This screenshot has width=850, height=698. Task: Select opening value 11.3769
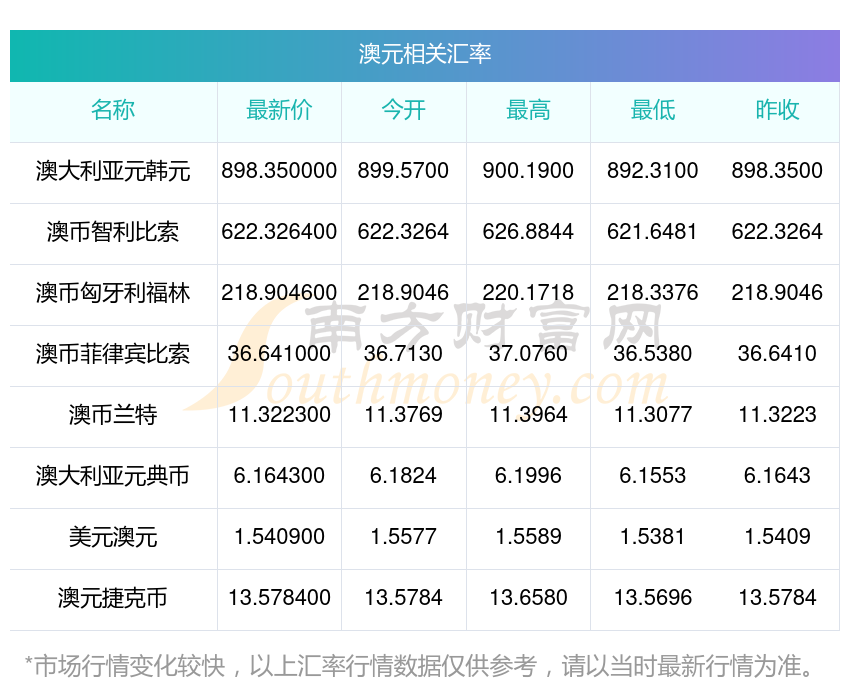[x=403, y=415]
